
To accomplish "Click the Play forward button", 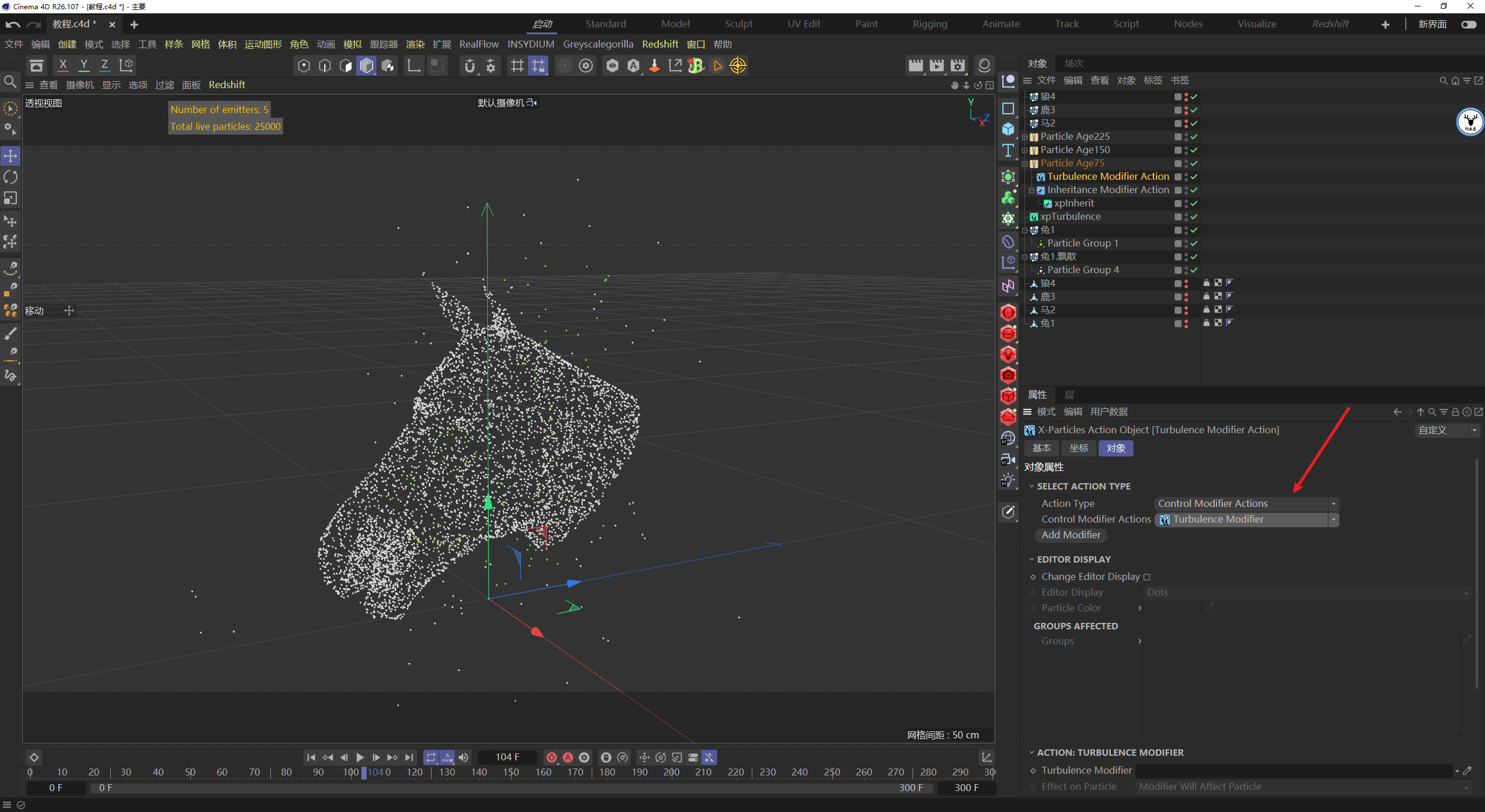I will click(360, 757).
